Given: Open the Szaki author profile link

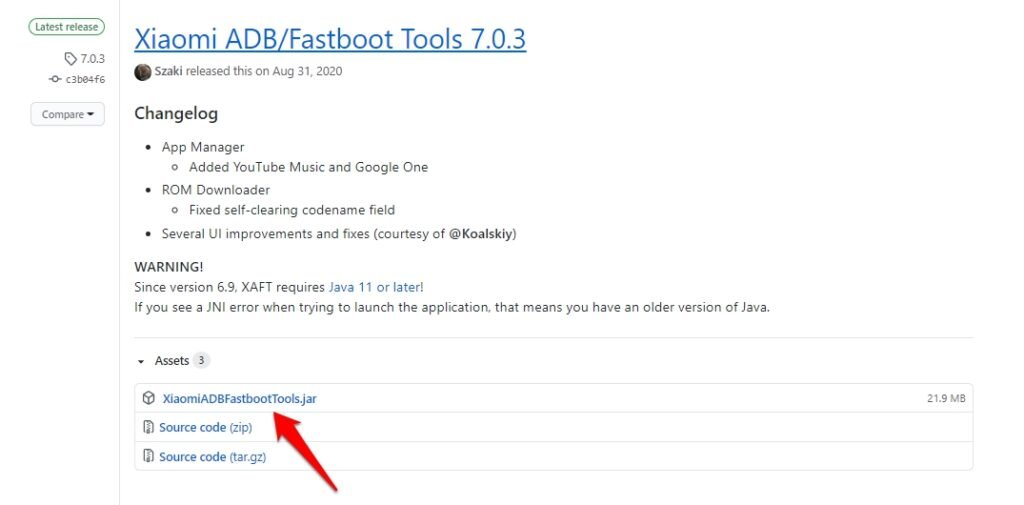Looking at the screenshot, I should coord(168,71).
